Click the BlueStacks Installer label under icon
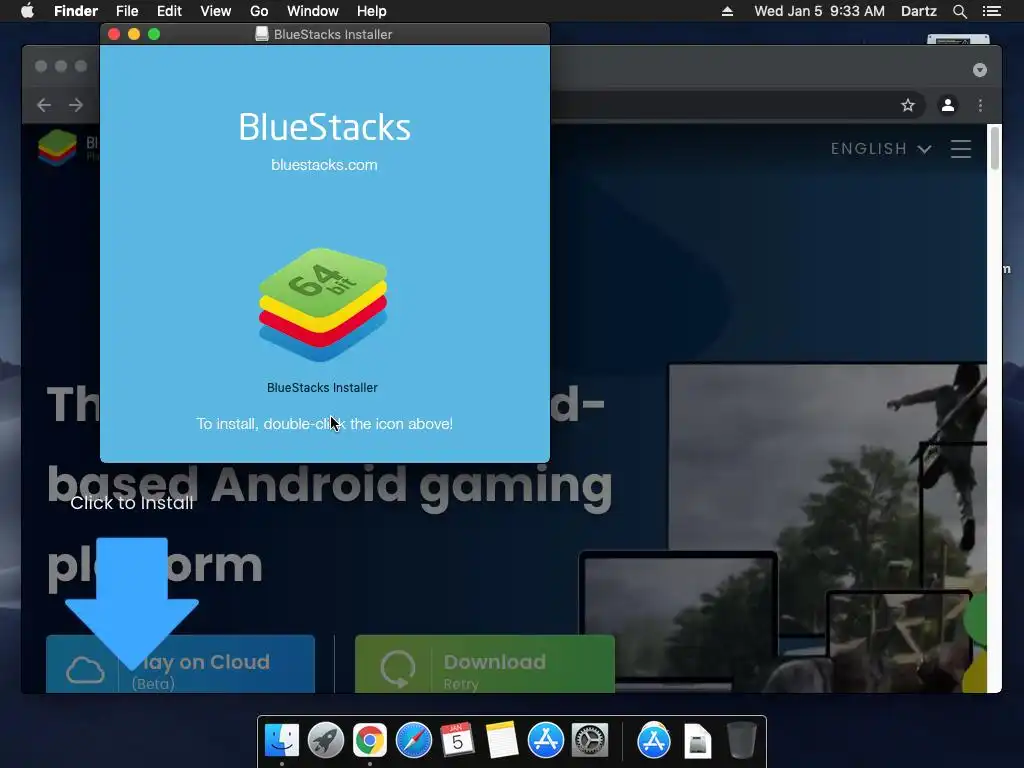The width and height of the screenshot is (1024, 768). [x=322, y=387]
